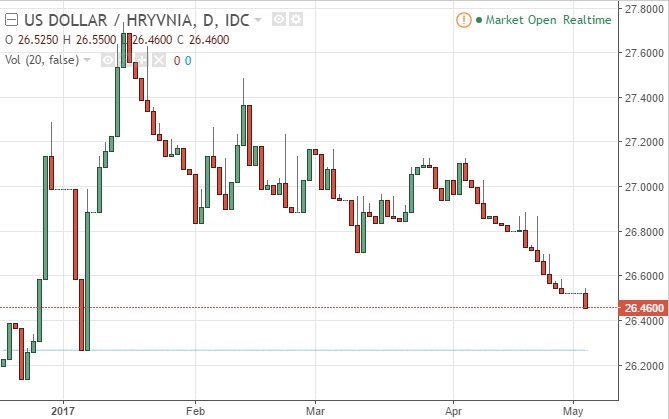
Task: Click the 27.4000 price axis label
Action: point(644,98)
